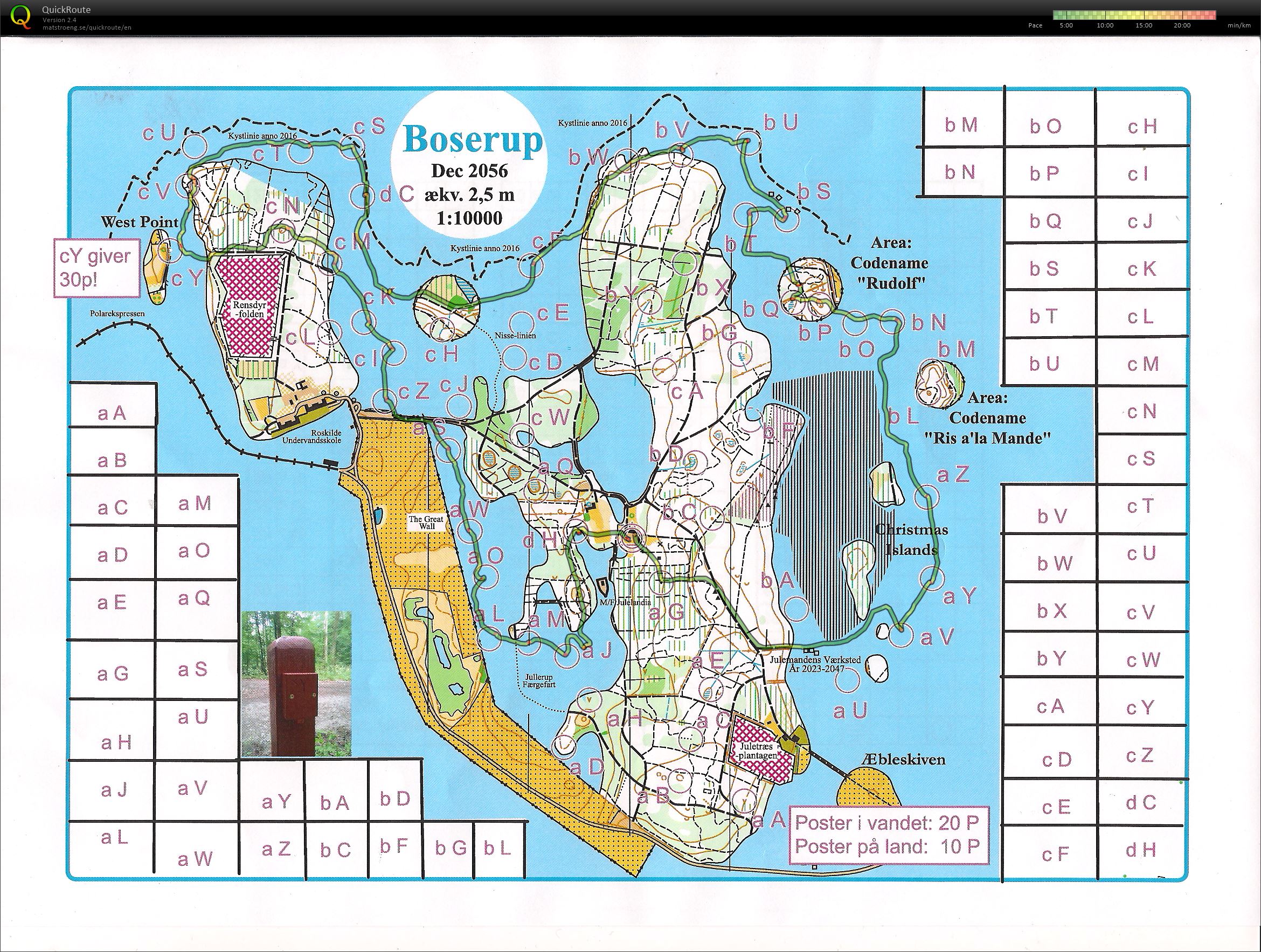Image resolution: width=1261 pixels, height=952 pixels.
Task: Mark the 'bV' score card box
Action: coord(1049,510)
